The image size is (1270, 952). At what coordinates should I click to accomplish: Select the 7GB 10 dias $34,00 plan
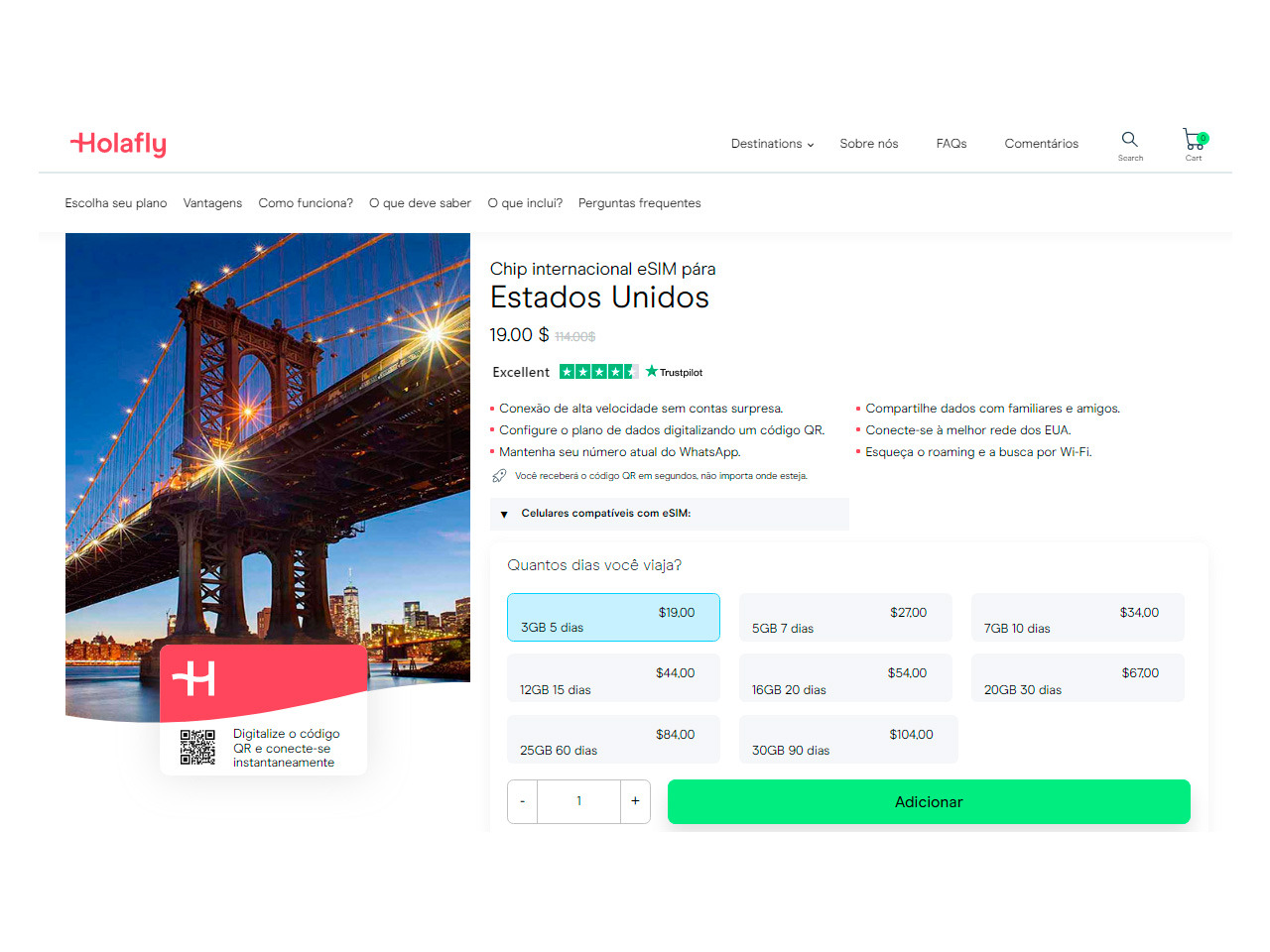1078,618
